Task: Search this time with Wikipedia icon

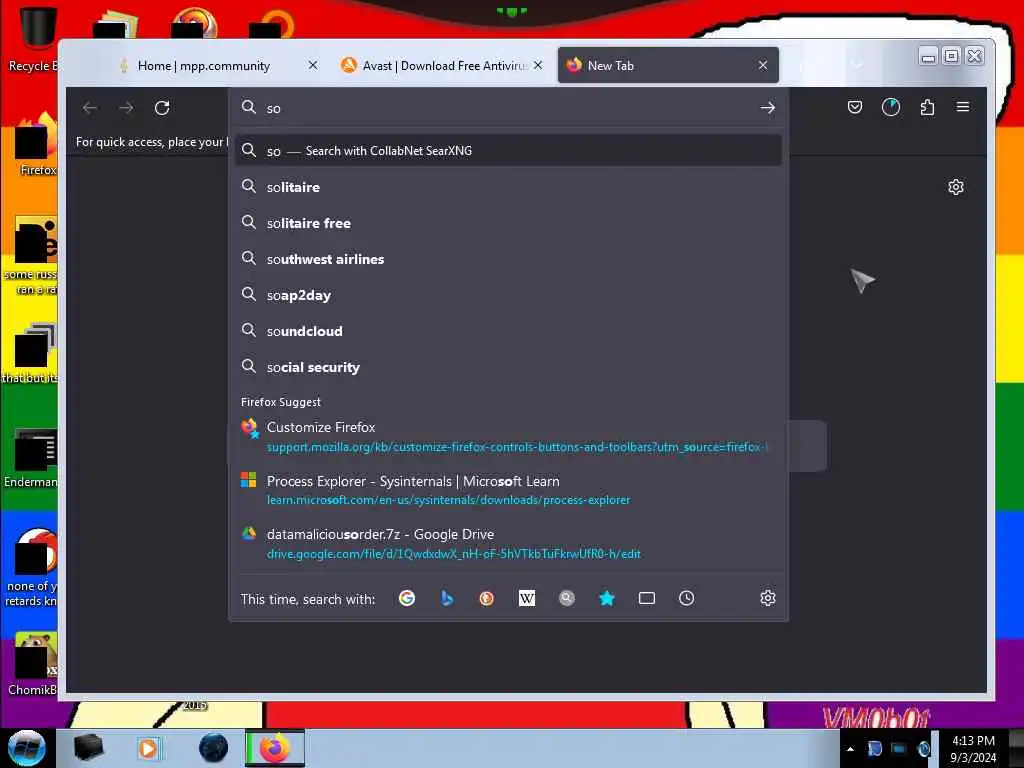Action: coord(526,598)
